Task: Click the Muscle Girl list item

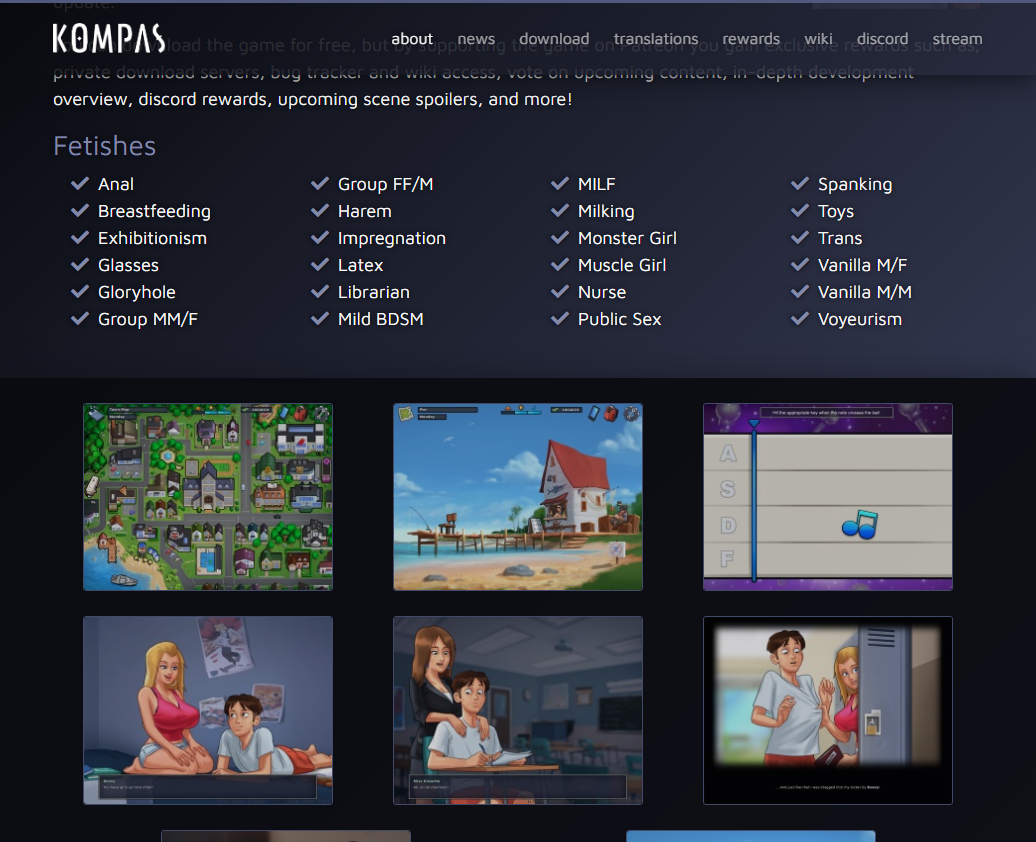Action: point(622,265)
